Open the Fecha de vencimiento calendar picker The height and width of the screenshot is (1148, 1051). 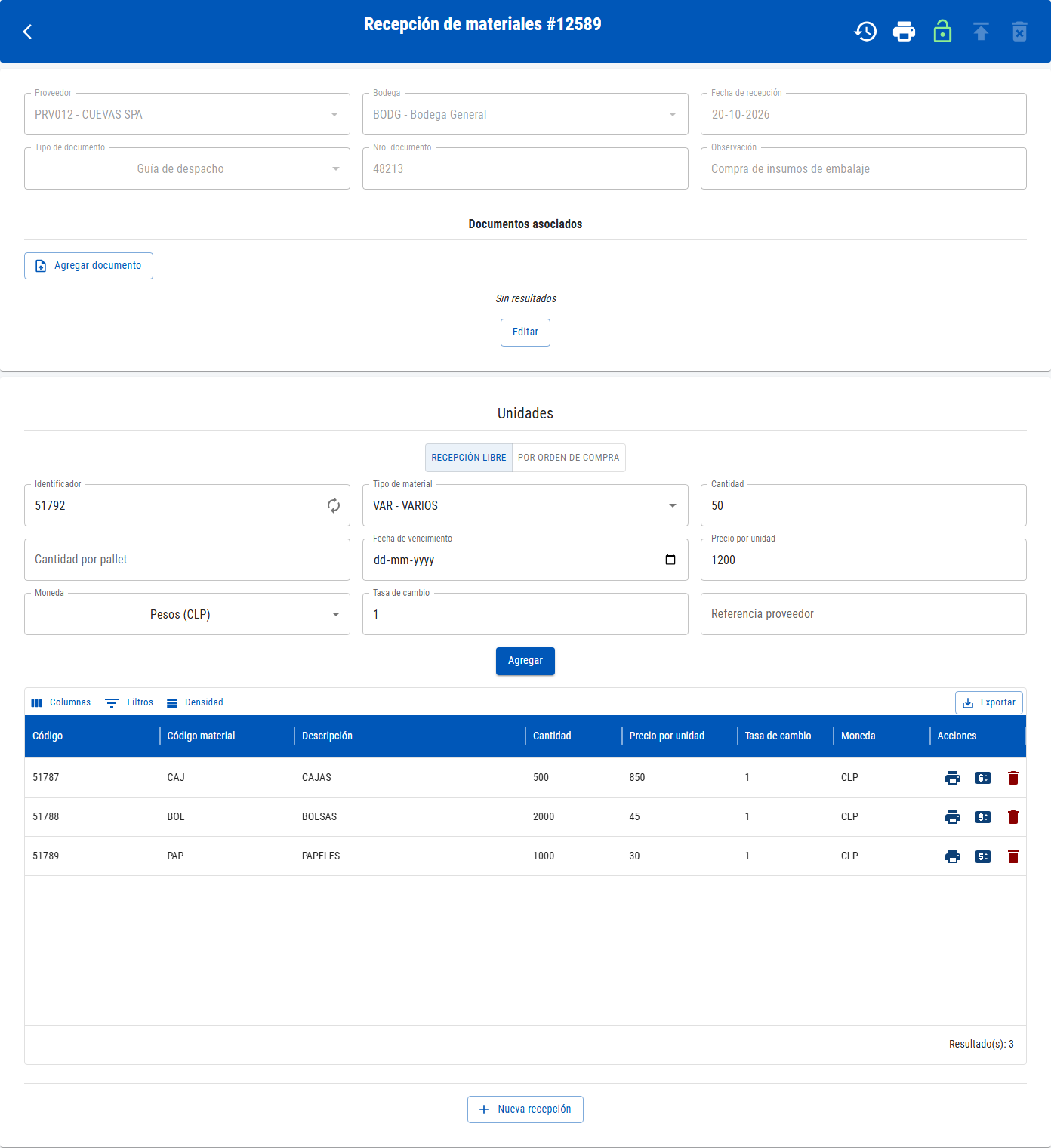pyautogui.click(x=670, y=560)
